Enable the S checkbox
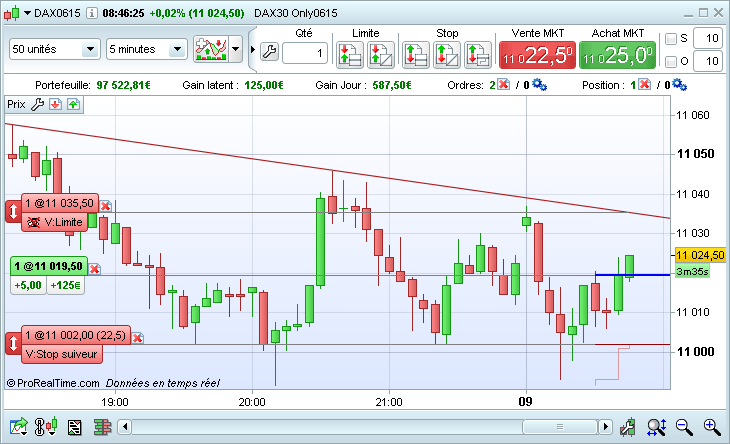Screen dimensions: 730x444 click(x=670, y=39)
